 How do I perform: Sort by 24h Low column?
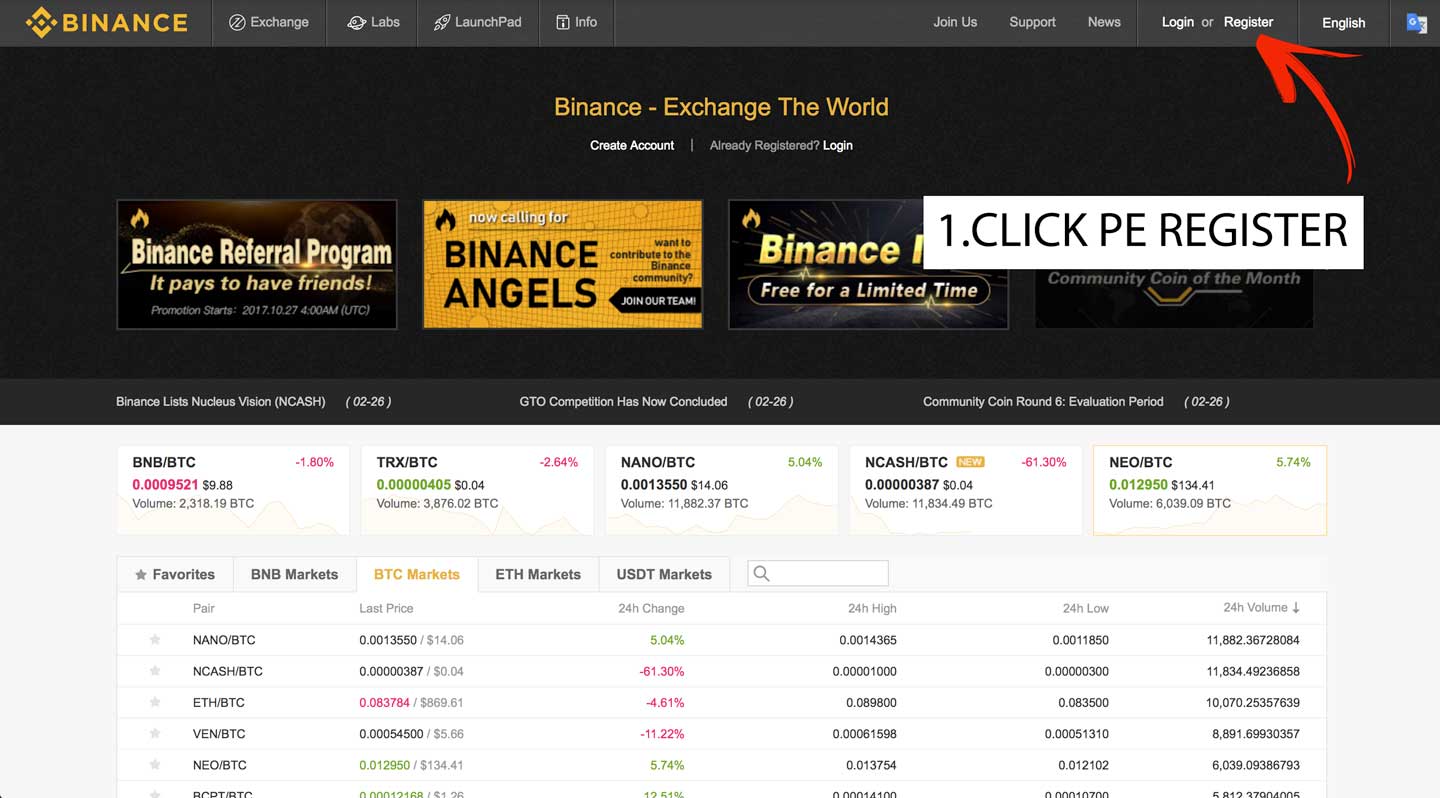click(x=1085, y=608)
